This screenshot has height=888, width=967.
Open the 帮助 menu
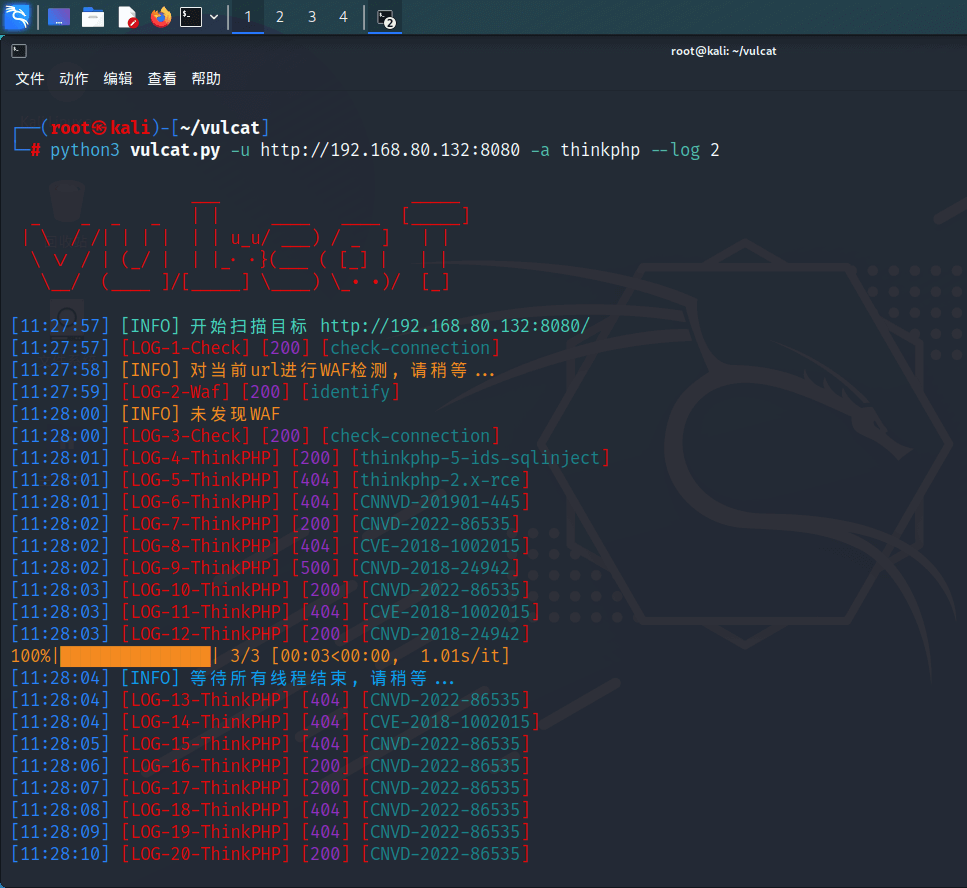click(206, 79)
